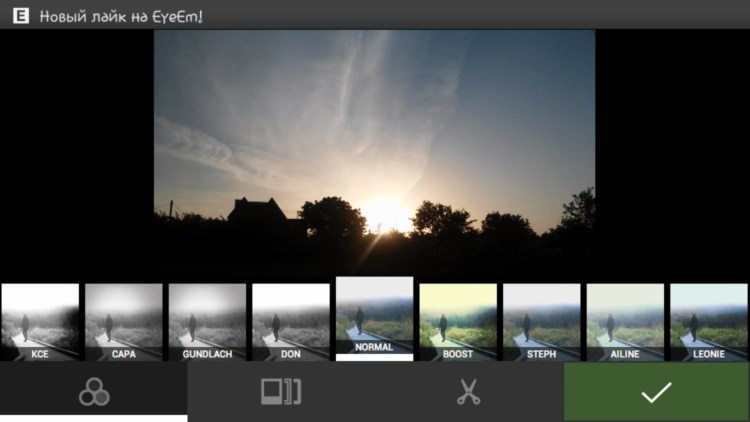Select the GUNDLACH filter
Screen dimensions: 750x422
(x=207, y=322)
